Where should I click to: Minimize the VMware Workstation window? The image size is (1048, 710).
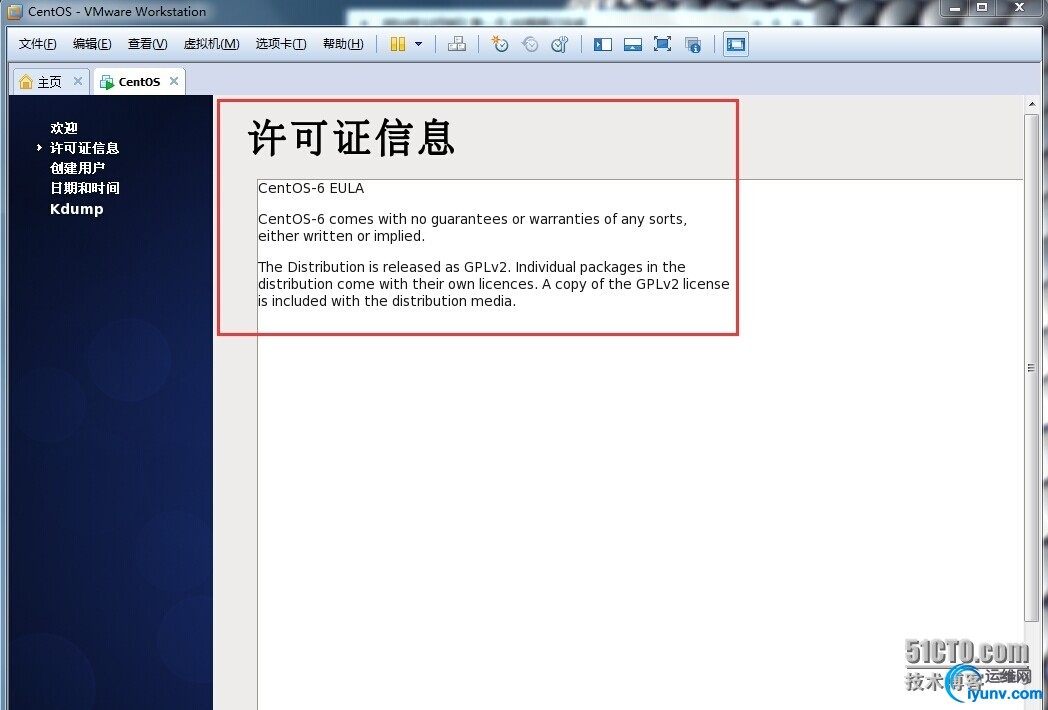tap(954, 8)
